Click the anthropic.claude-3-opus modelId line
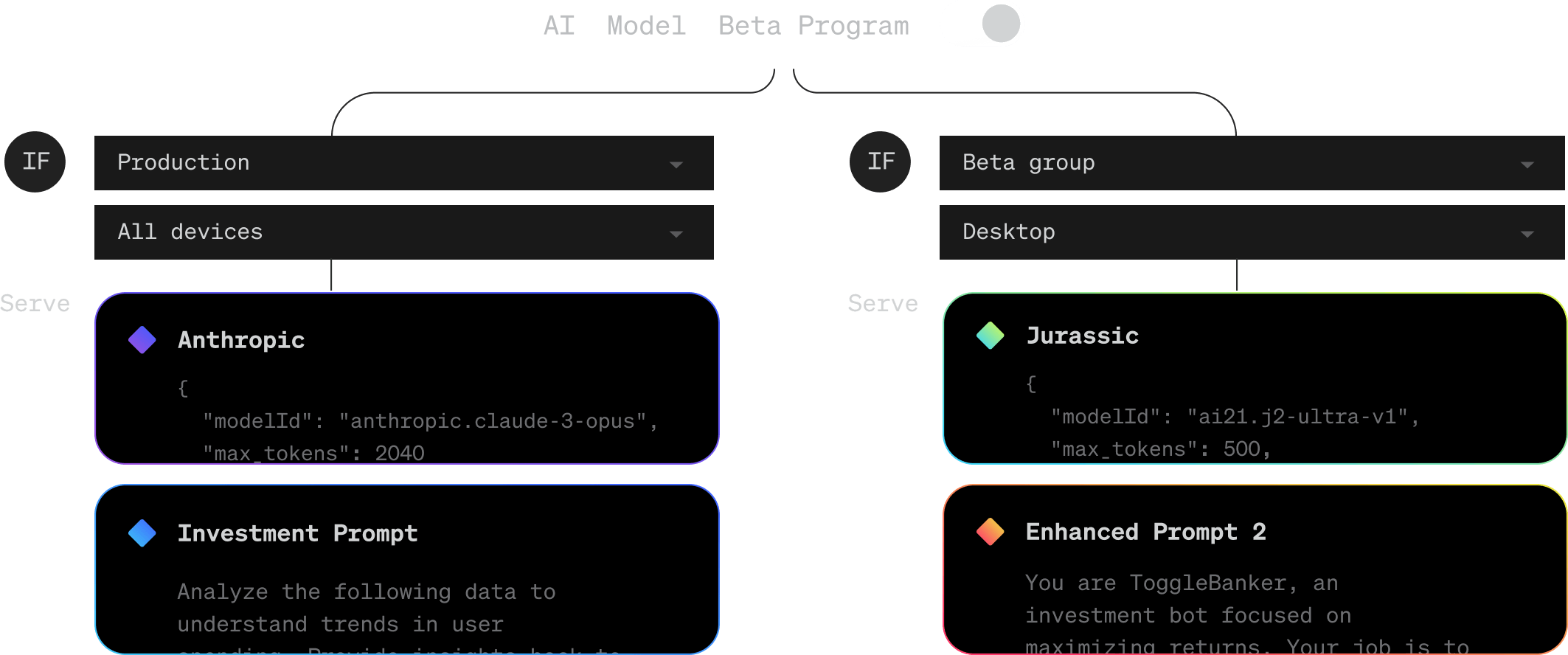 pos(431,421)
